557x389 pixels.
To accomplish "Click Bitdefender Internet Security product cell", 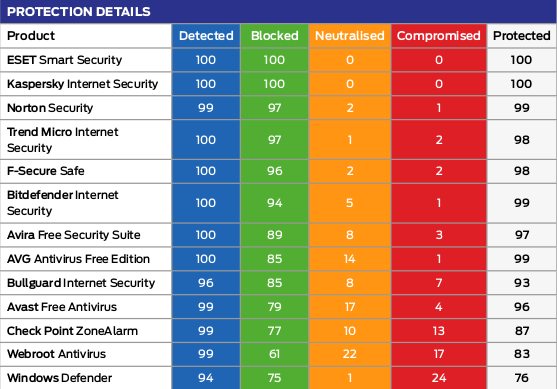I will [x=86, y=203].
